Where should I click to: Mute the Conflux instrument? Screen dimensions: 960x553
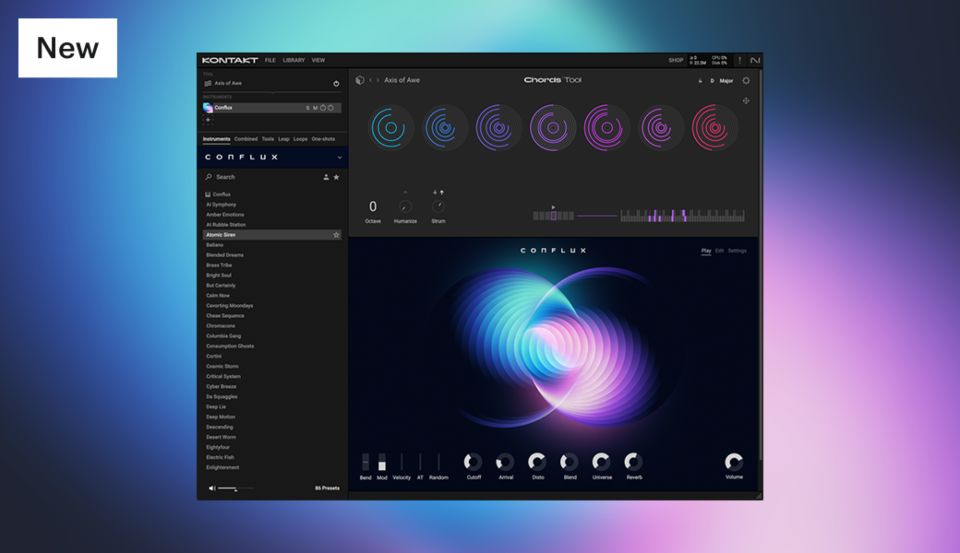(x=315, y=108)
